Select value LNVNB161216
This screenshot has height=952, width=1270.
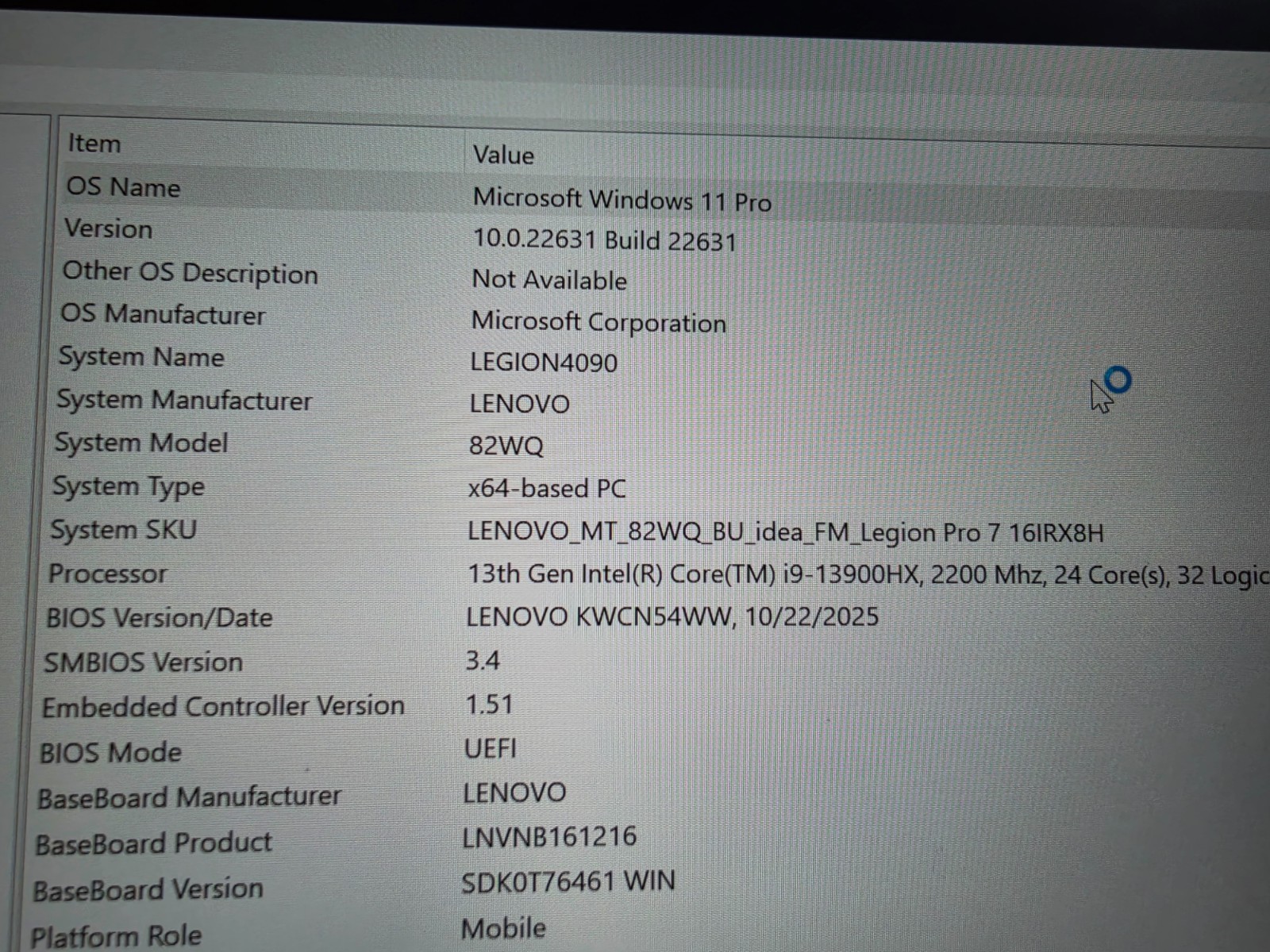click(549, 837)
